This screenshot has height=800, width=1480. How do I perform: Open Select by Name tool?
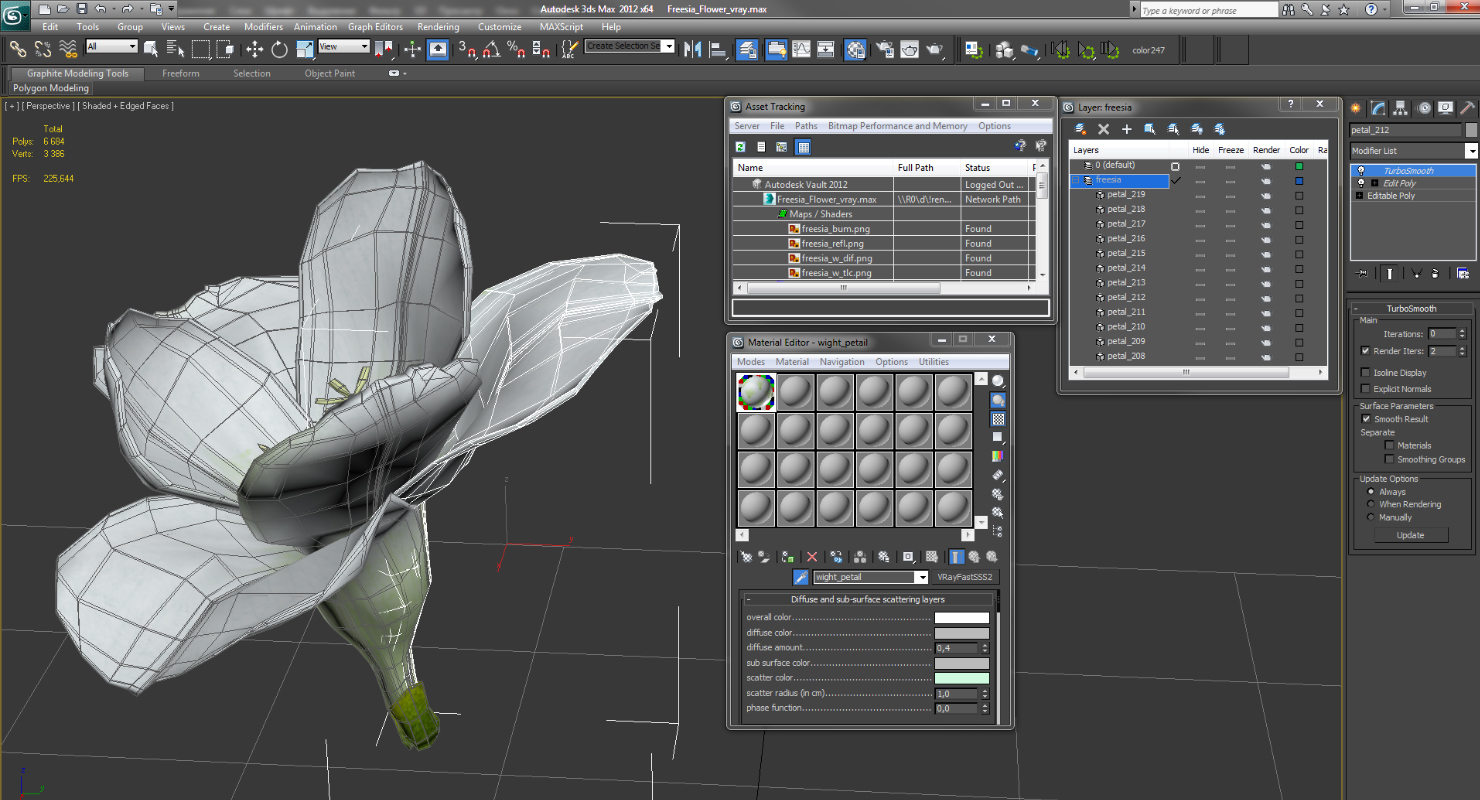(x=177, y=48)
